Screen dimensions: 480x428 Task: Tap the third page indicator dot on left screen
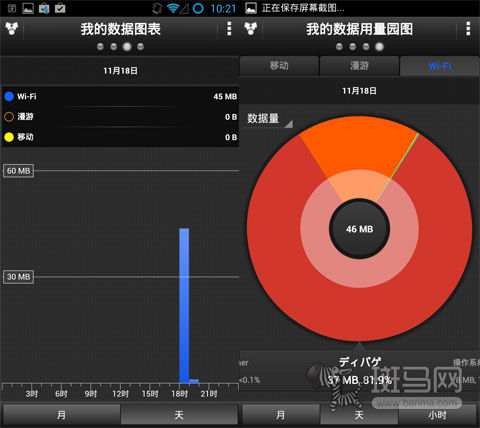(x=127, y=47)
